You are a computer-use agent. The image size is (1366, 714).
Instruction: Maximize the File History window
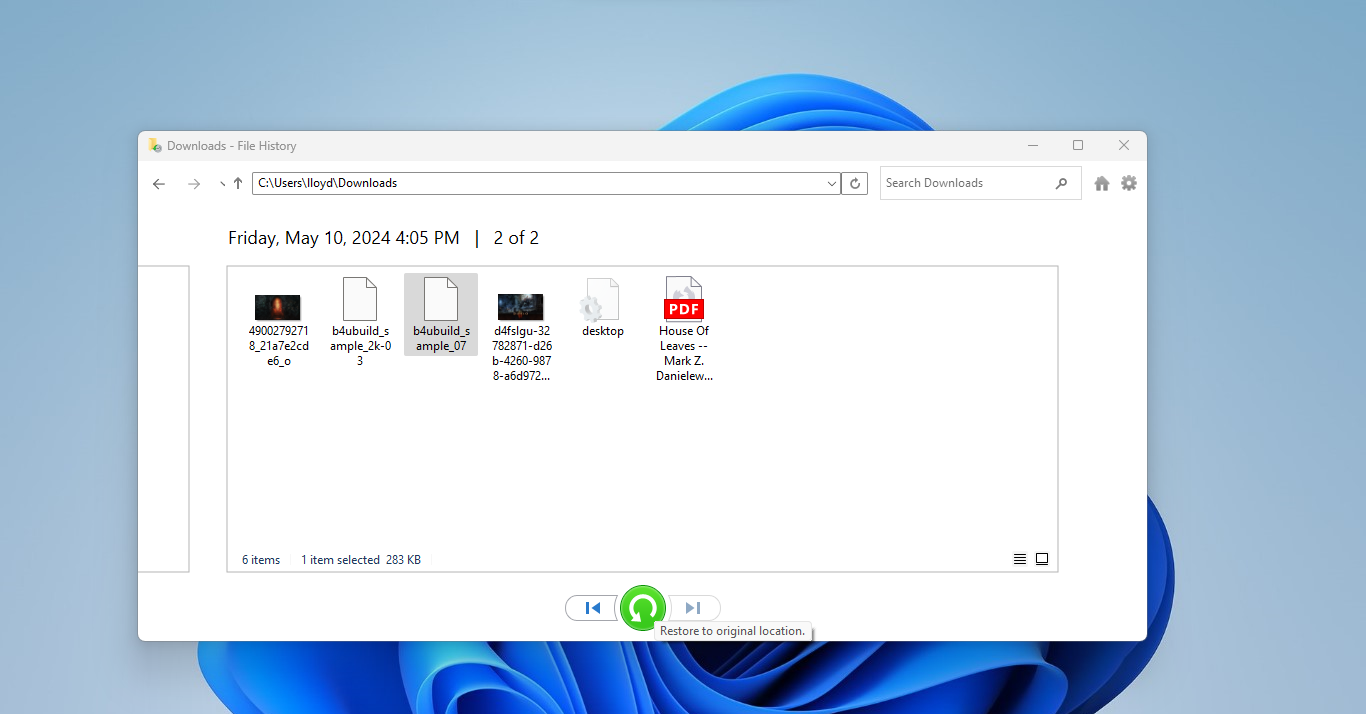pos(1078,145)
